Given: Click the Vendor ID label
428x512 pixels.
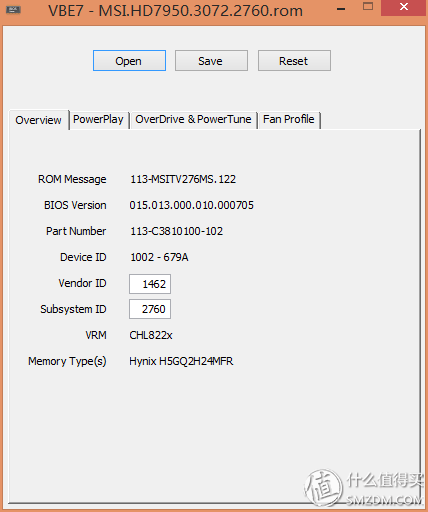Looking at the screenshot, I should (82, 283).
